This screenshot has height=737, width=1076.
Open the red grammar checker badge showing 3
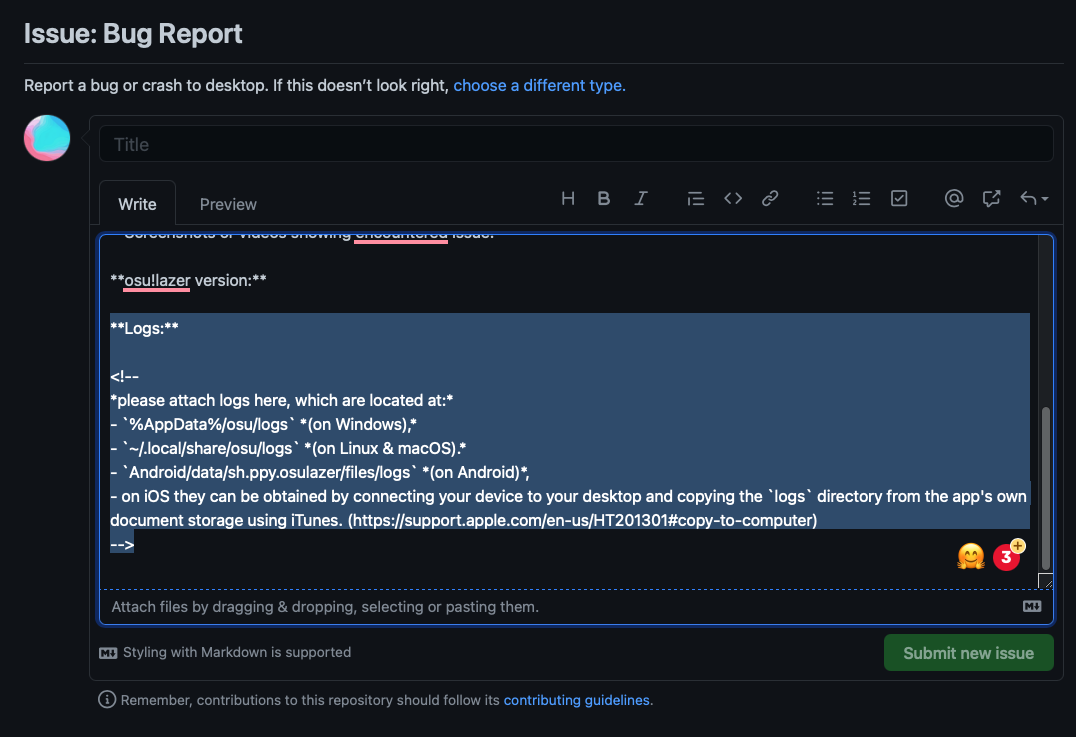coord(1007,557)
